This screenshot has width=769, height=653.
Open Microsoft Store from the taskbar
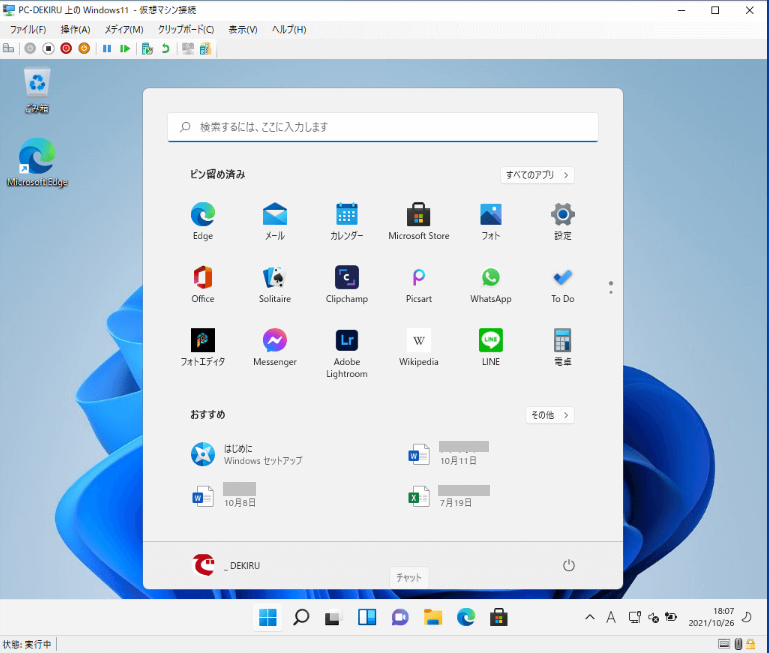pyautogui.click(x=499, y=617)
